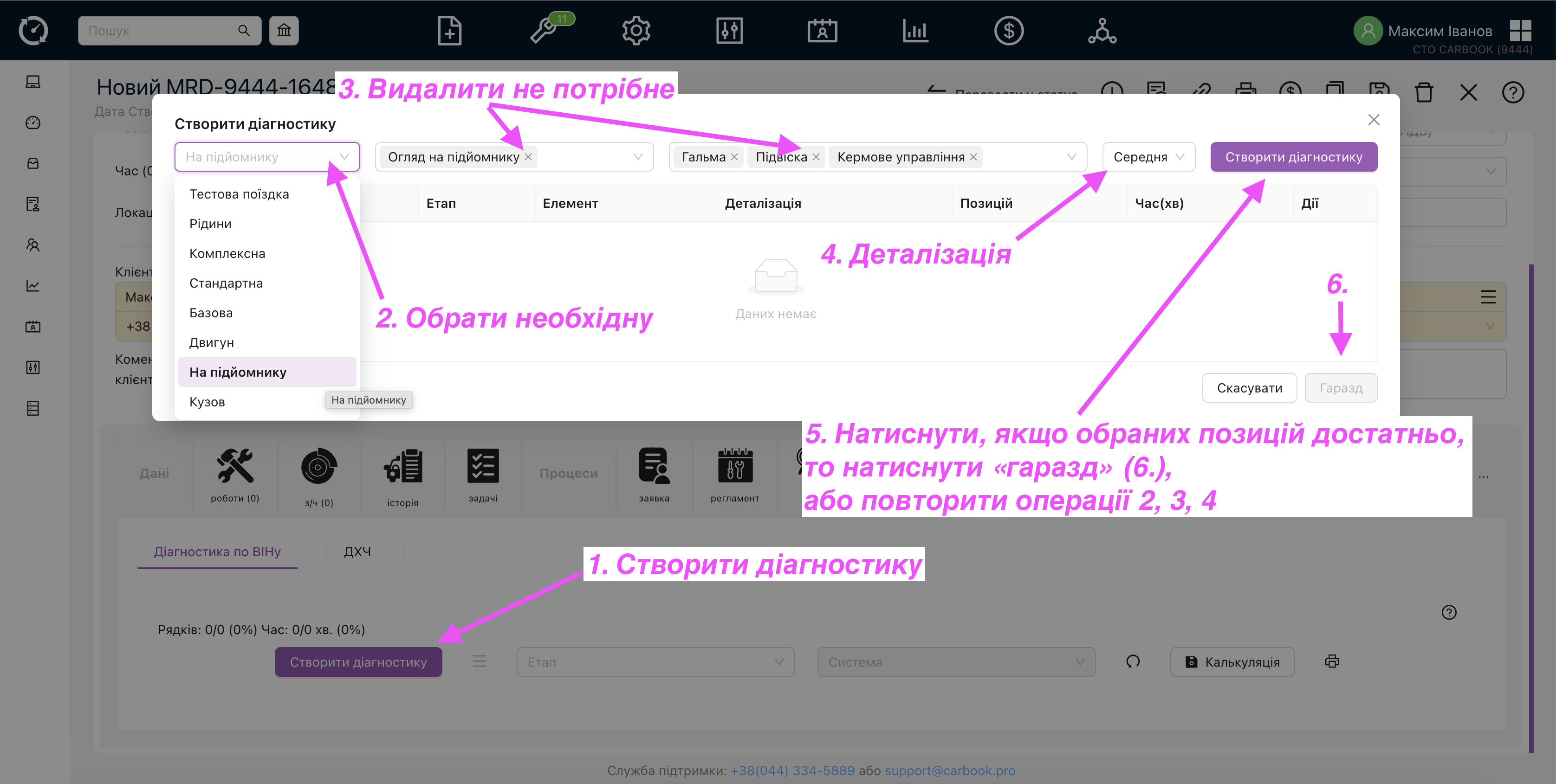This screenshot has height=784, width=1556.
Task: Open the роботи (0) wrench icon
Action: pyautogui.click(x=235, y=467)
